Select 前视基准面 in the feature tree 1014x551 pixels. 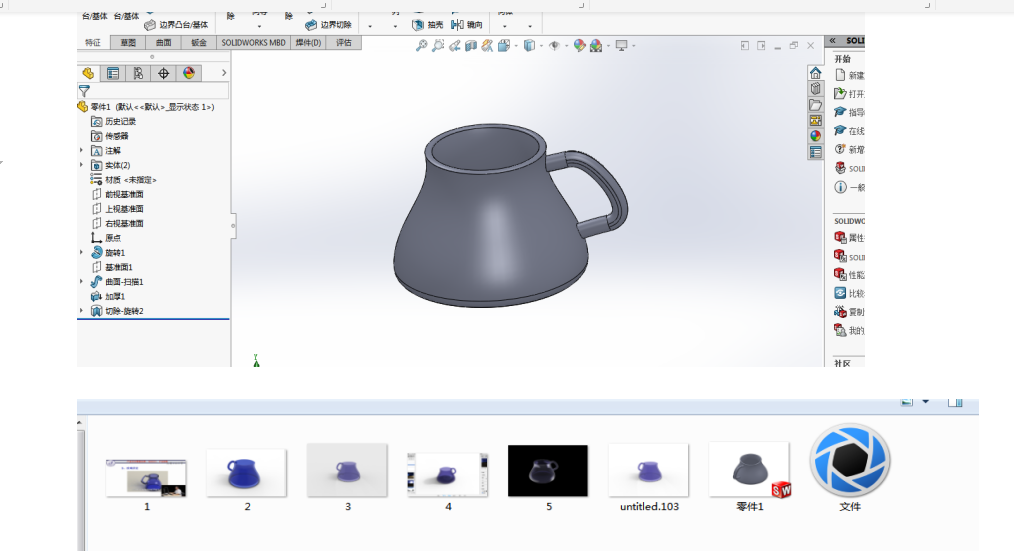point(124,194)
